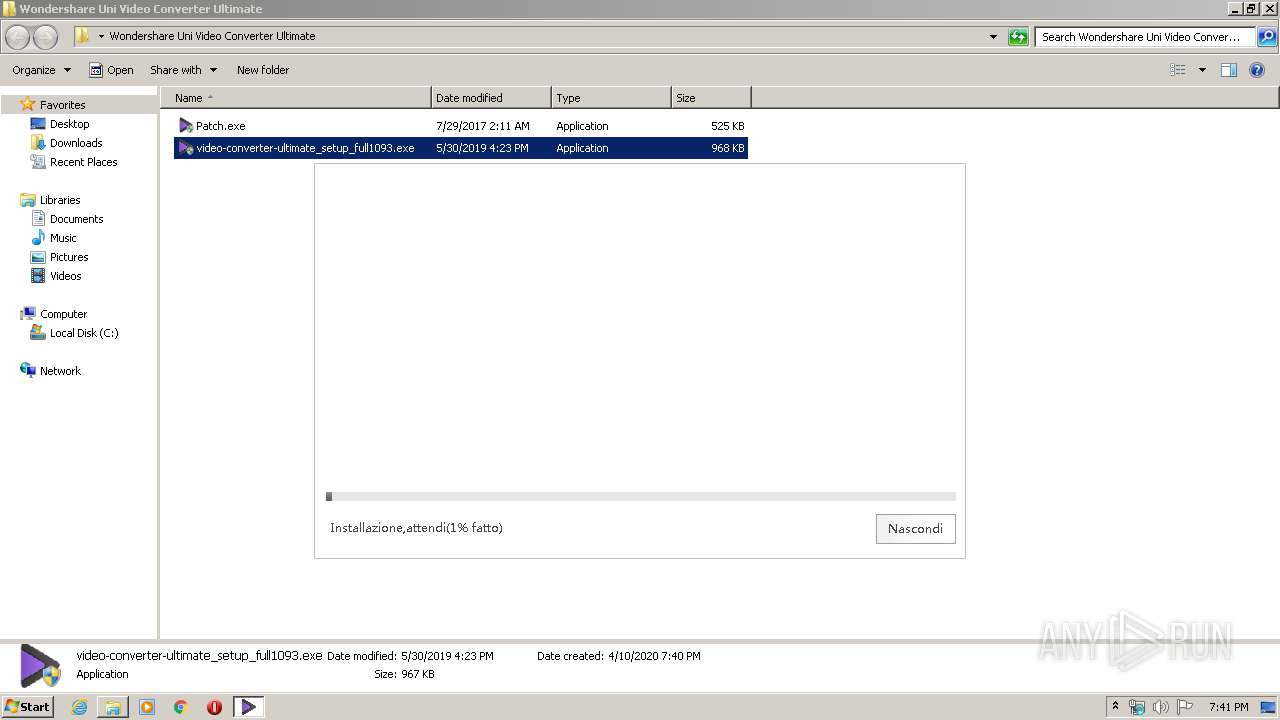
Task: Click the taskbar clock 7:41 PM
Action: pyautogui.click(x=1228, y=707)
